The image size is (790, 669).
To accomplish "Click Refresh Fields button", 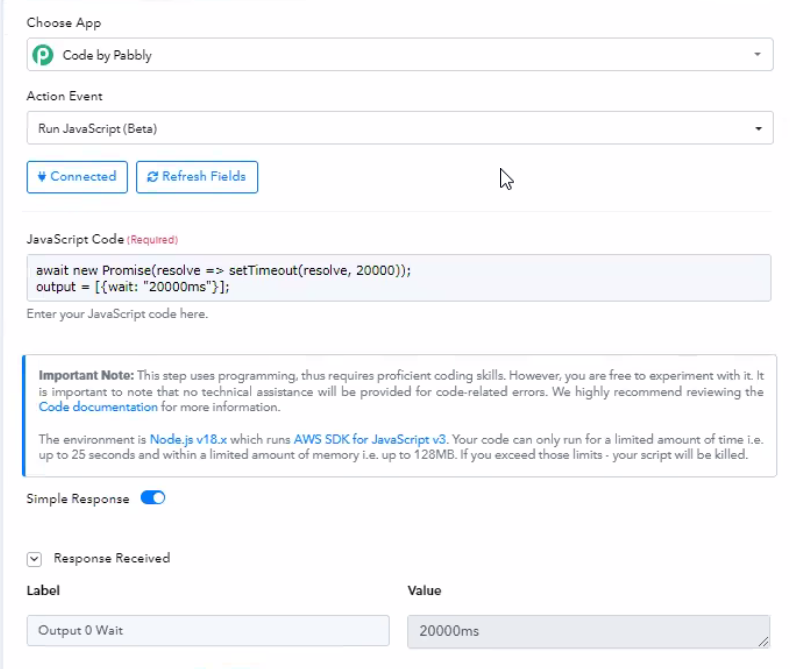I will point(197,177).
